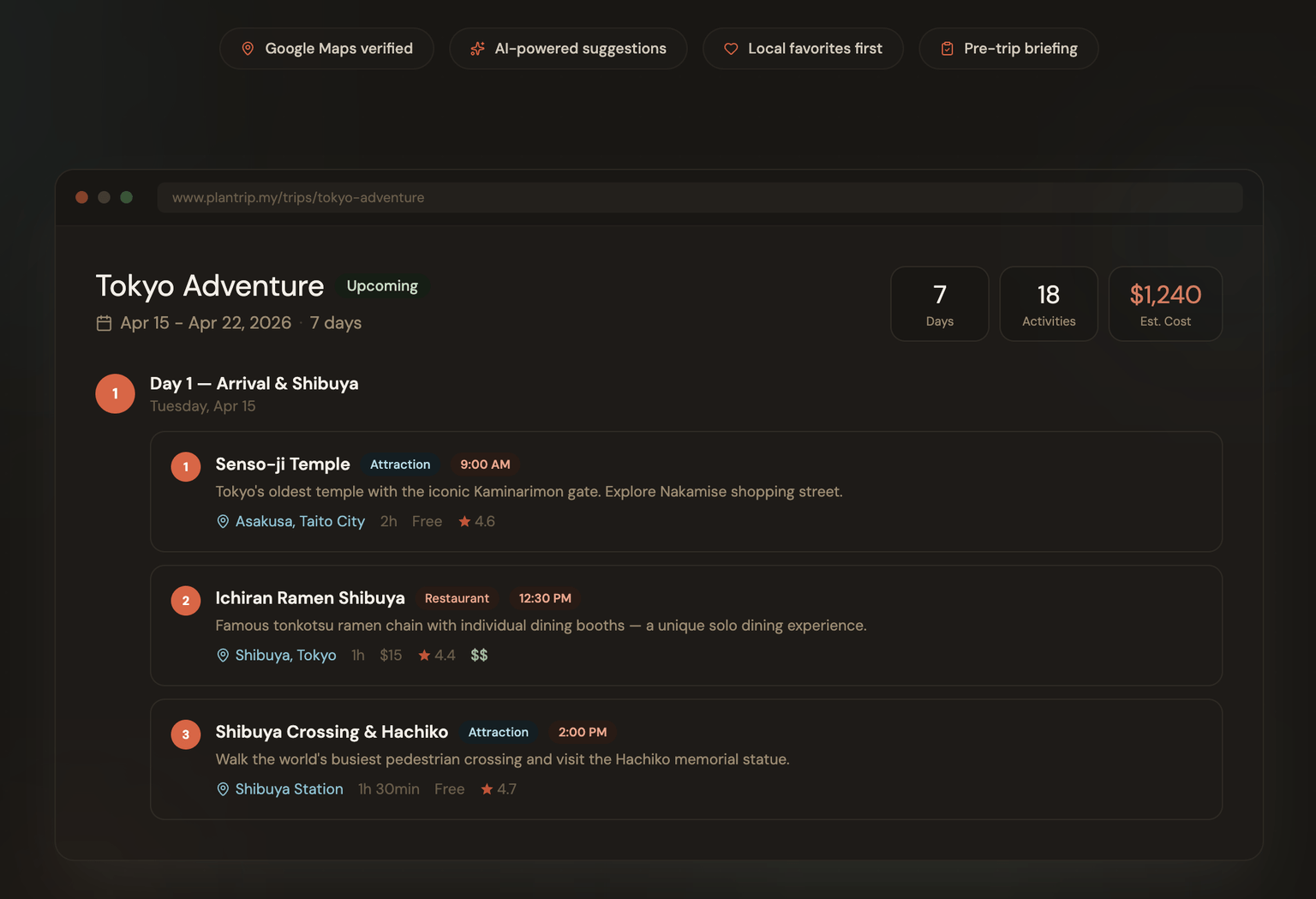
Task: Click the number 3 badge on Shibuya Crossing
Action: [x=186, y=734]
